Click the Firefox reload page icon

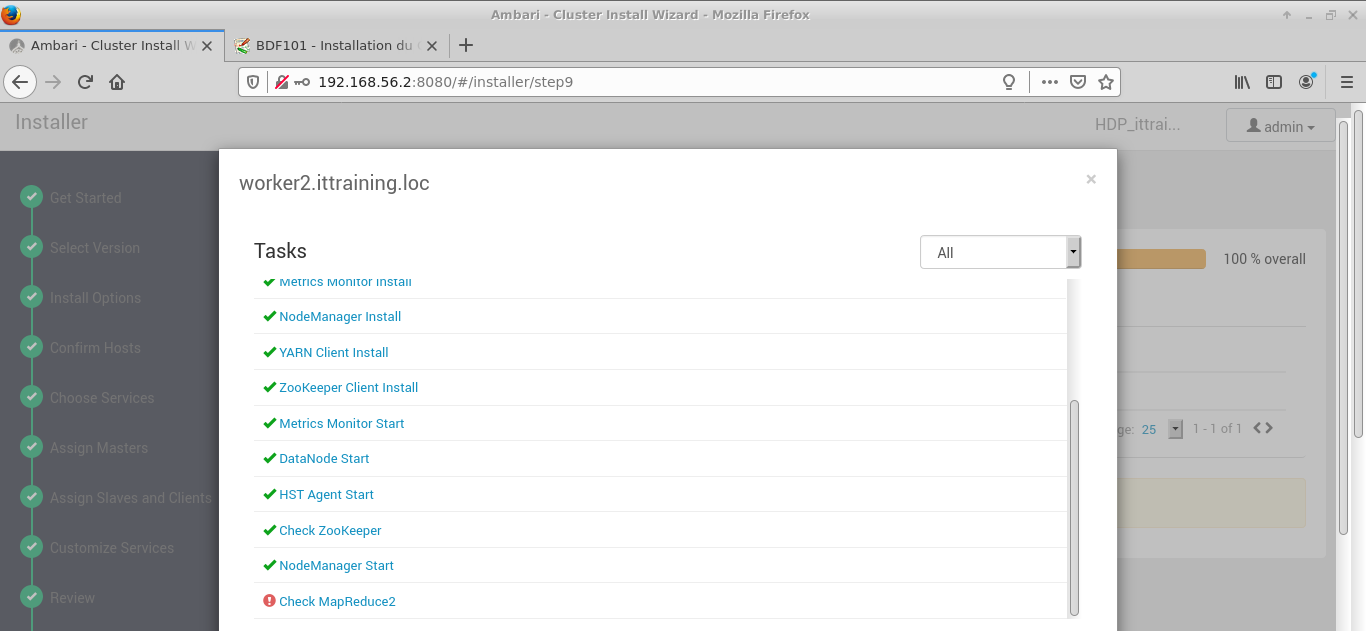click(x=86, y=82)
